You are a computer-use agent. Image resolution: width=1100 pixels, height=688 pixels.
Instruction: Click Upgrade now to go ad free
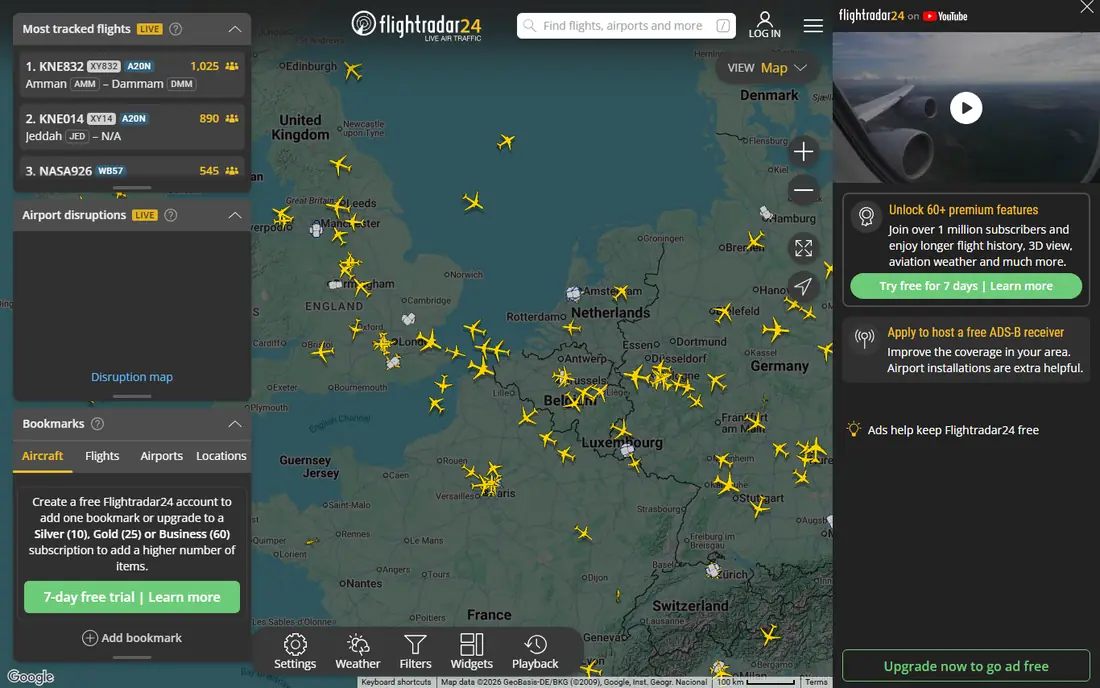[x=966, y=666]
